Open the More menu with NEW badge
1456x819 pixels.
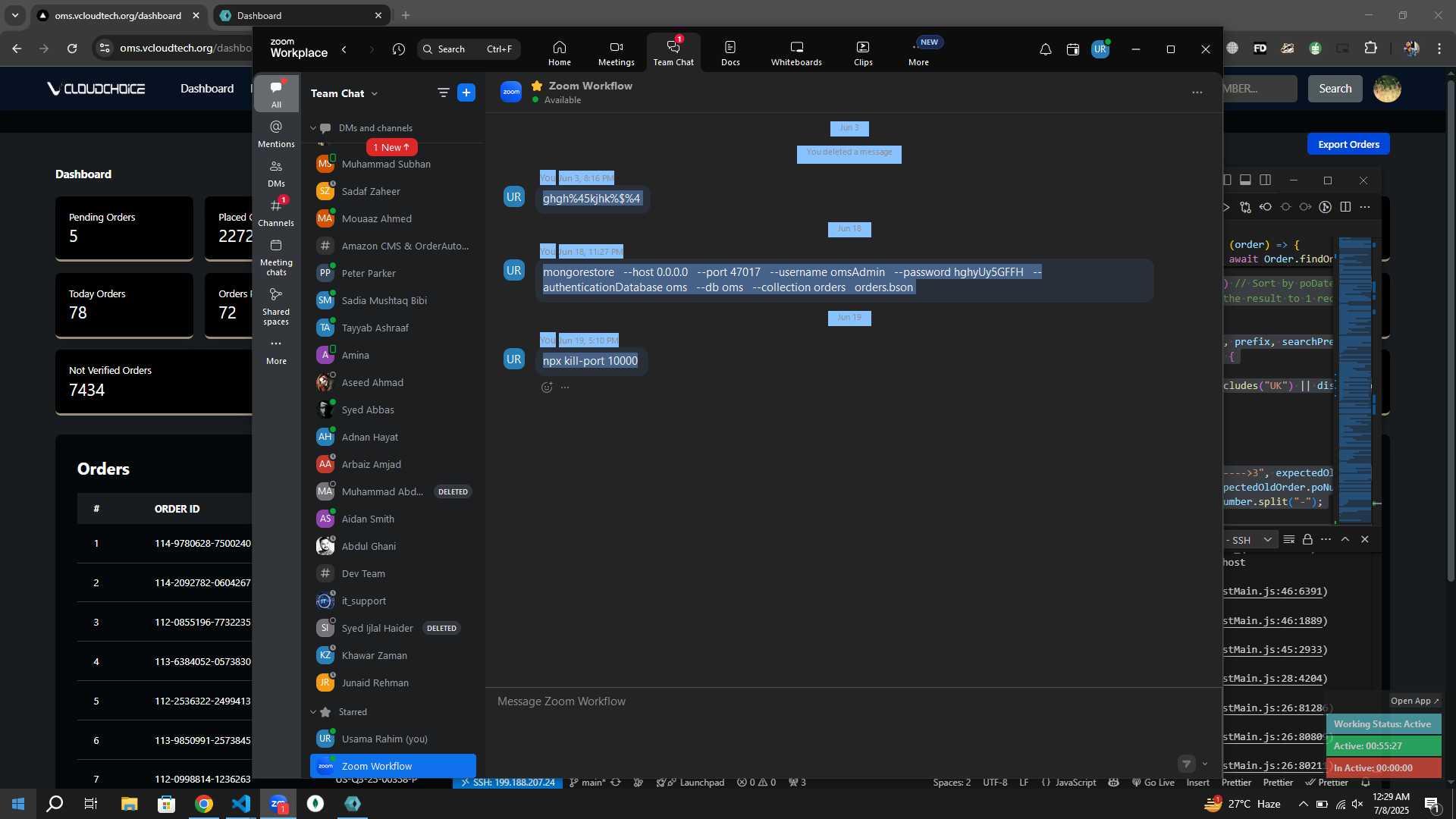918,53
